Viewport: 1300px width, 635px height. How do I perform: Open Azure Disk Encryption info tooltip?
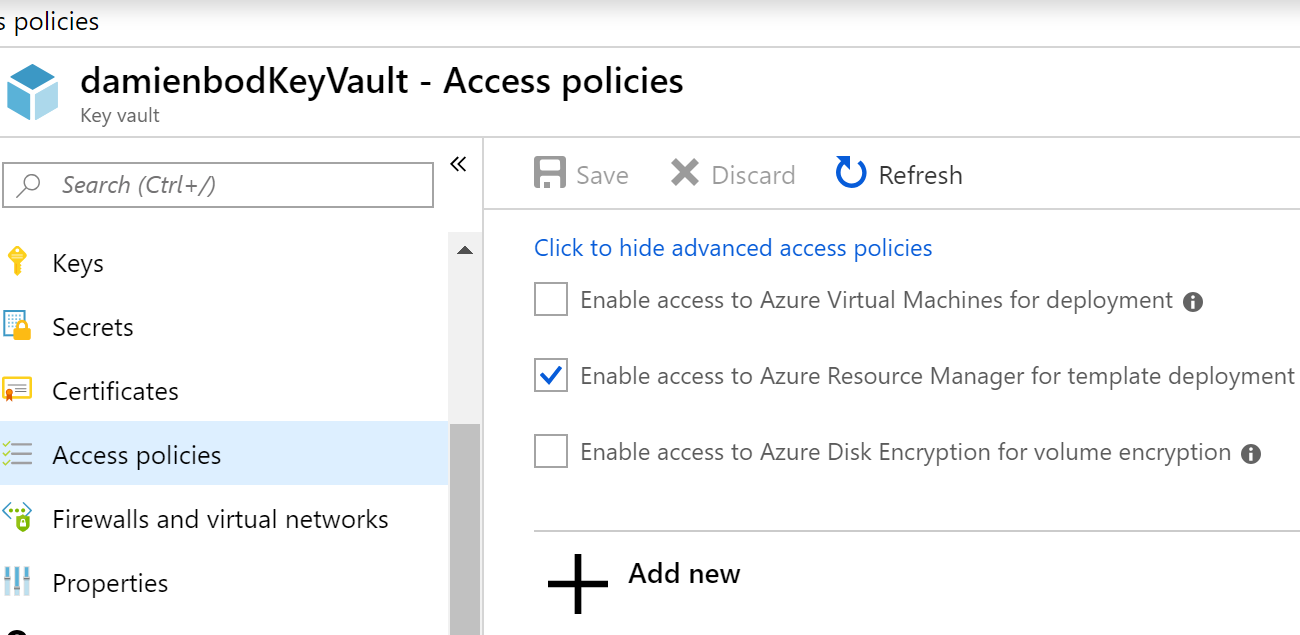(1249, 453)
